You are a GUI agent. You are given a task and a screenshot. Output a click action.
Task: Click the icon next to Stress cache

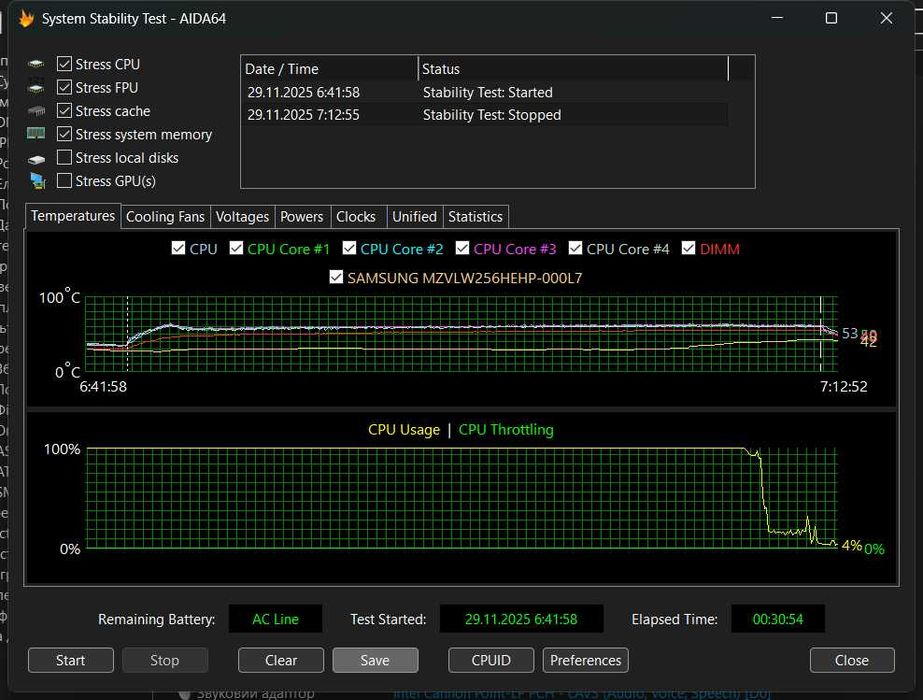(37, 111)
